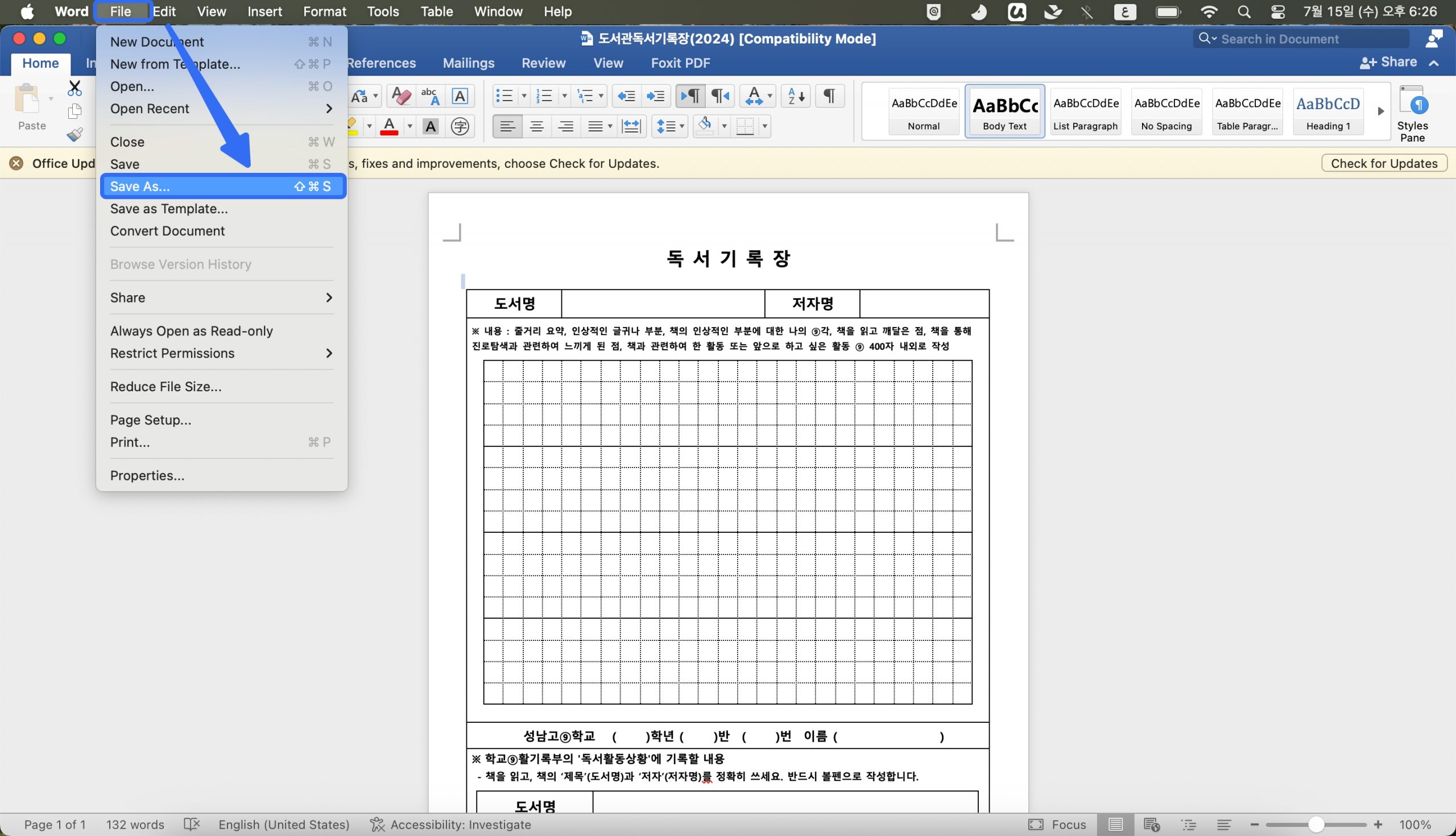Click the Center text alignment icon

click(537, 126)
